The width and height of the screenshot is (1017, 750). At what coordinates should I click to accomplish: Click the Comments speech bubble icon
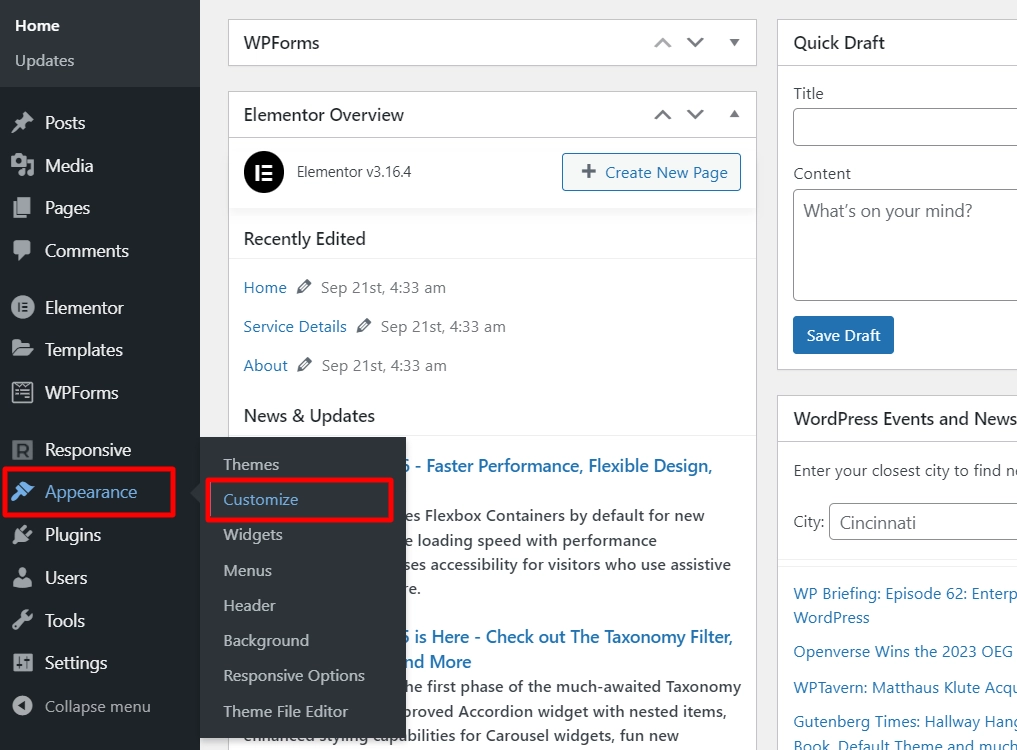pyautogui.click(x=23, y=250)
